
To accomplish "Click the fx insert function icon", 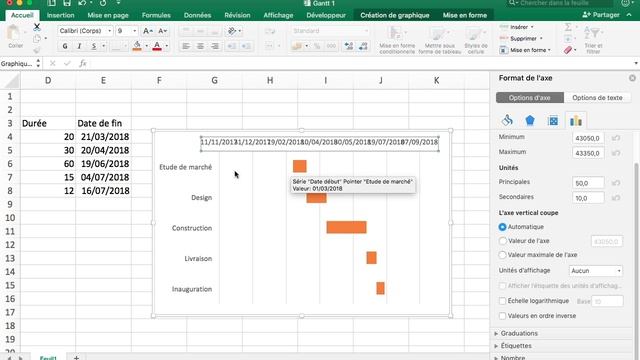I will click(x=83, y=63).
